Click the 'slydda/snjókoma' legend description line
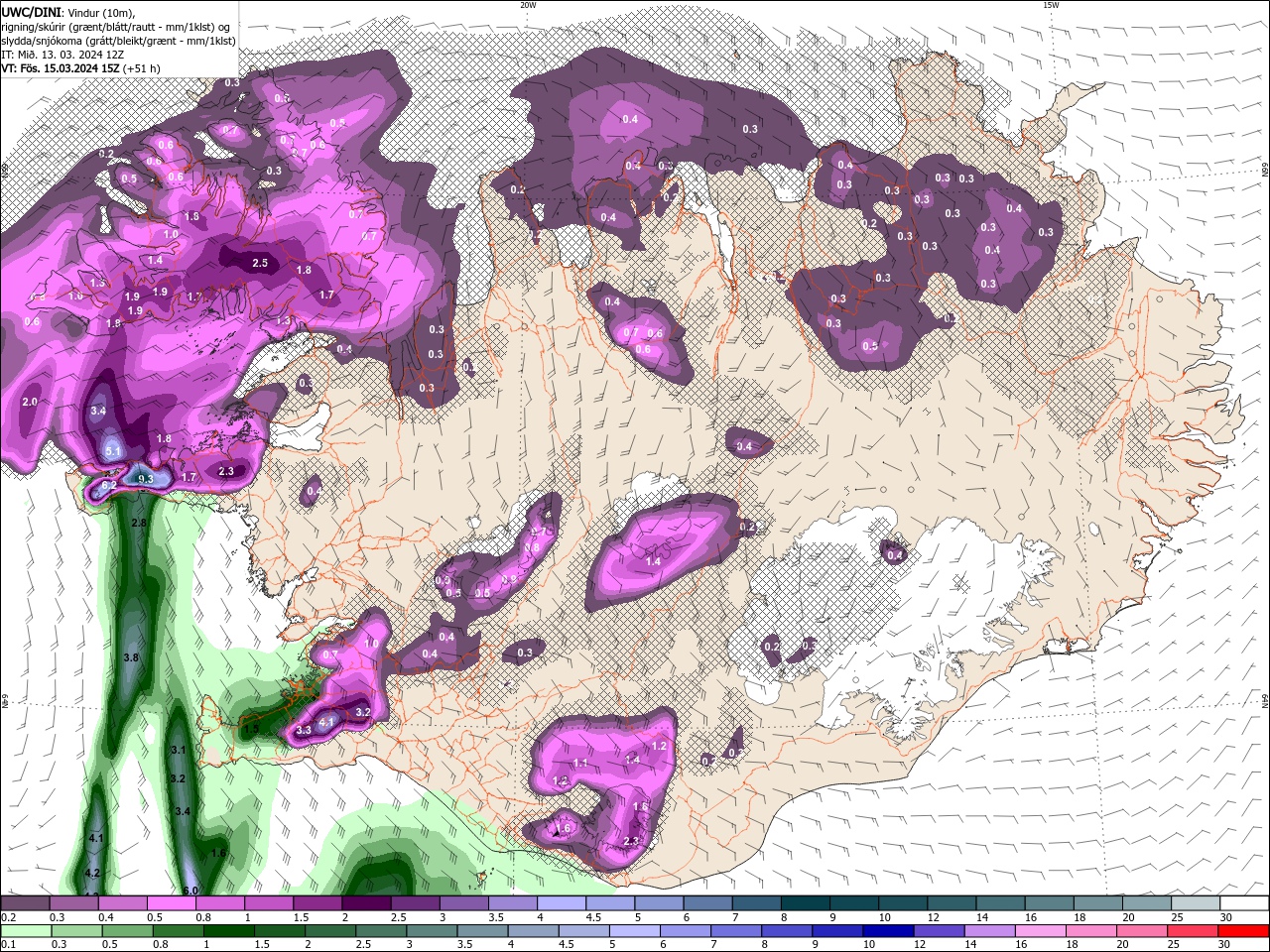 (x=118, y=41)
